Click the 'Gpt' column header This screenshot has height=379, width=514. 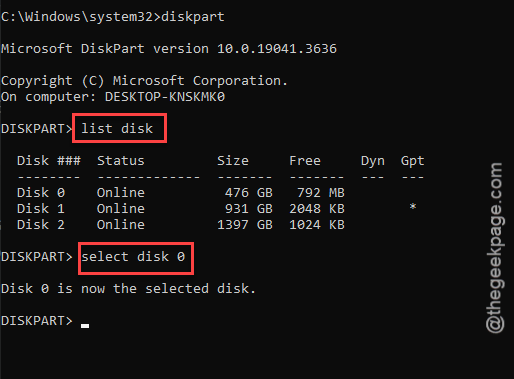412,161
